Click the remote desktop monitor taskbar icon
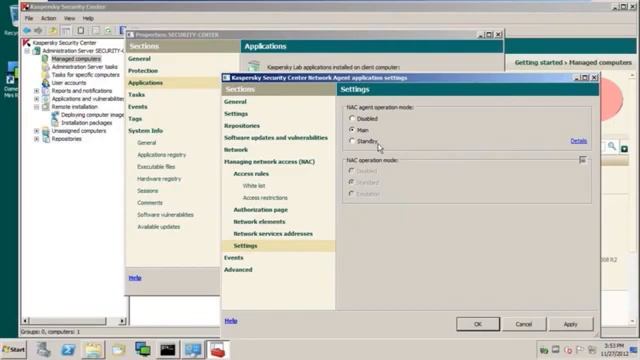 click(193, 350)
